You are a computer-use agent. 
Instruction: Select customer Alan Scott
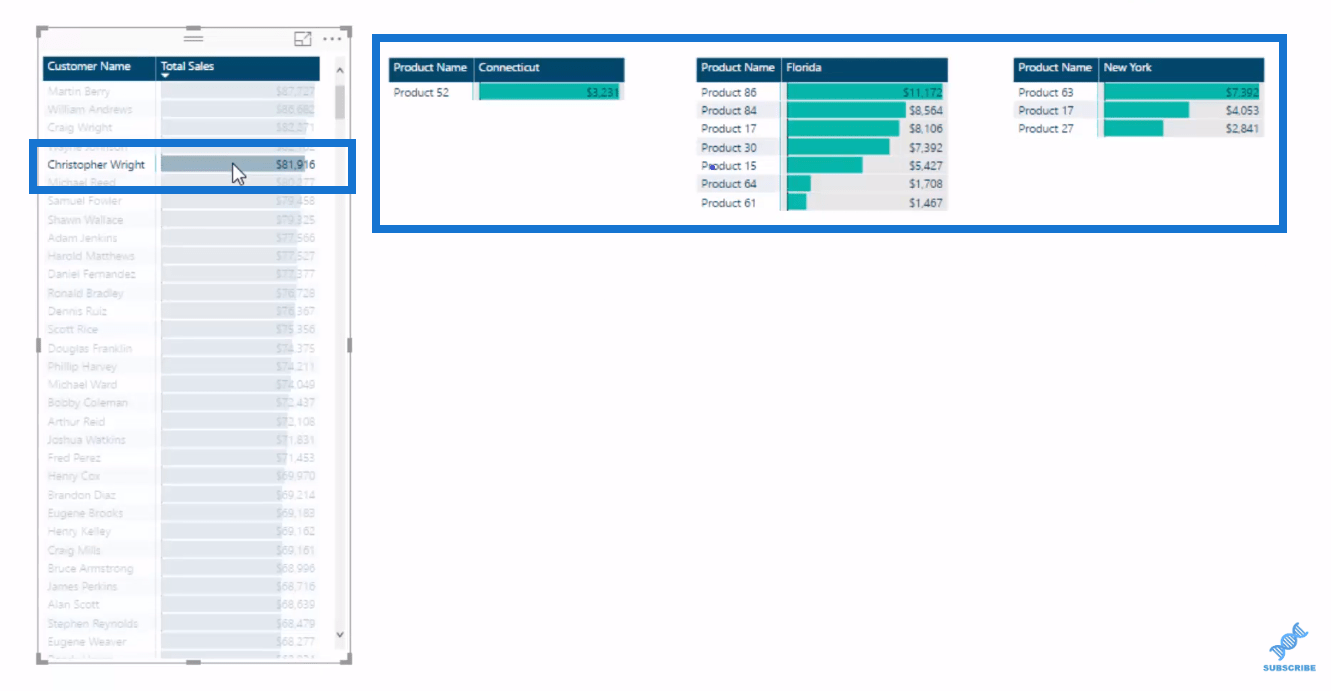73,604
